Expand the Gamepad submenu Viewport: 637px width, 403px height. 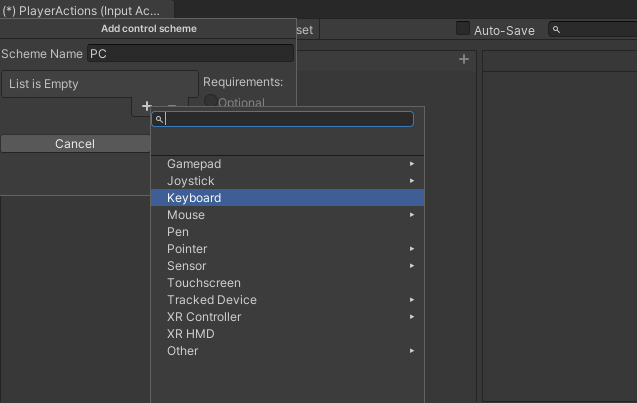287,164
